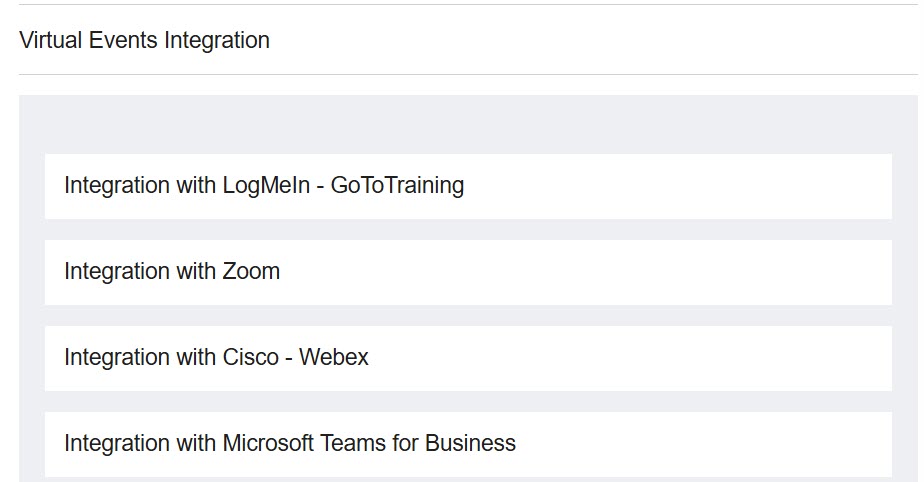The height and width of the screenshot is (482, 924).
Task: Click the 'Webex' word in the Cisco row
Action: pyautogui.click(x=333, y=358)
